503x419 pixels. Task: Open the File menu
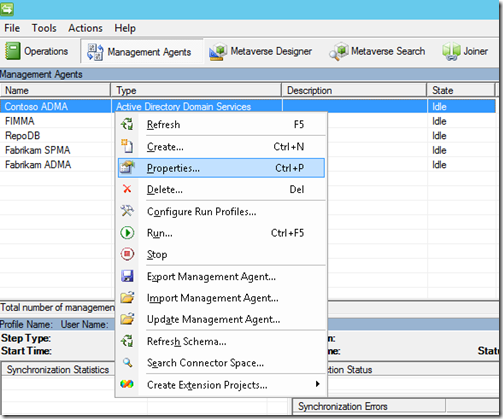[12, 28]
